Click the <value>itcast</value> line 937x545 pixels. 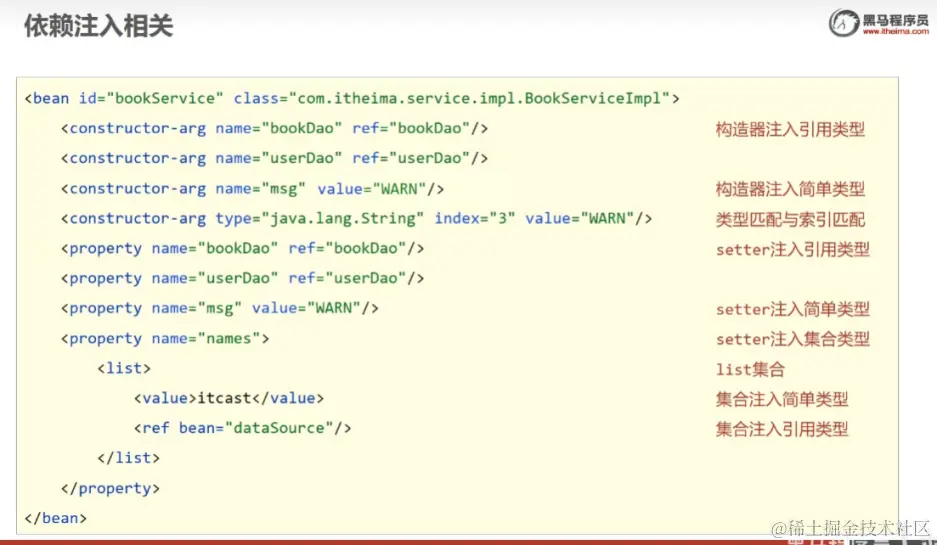(229, 398)
